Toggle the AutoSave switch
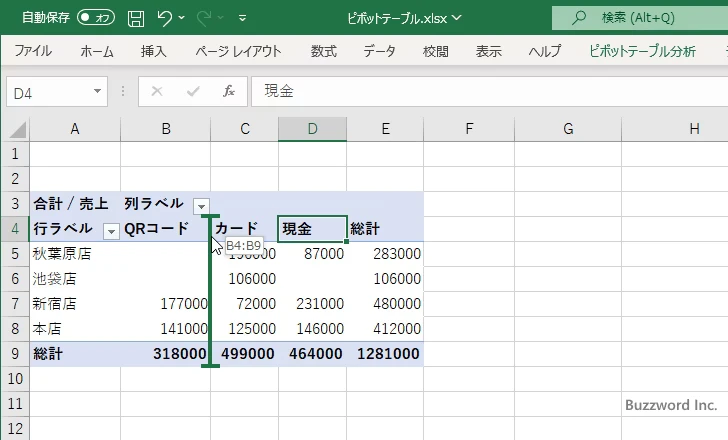 click(96, 18)
